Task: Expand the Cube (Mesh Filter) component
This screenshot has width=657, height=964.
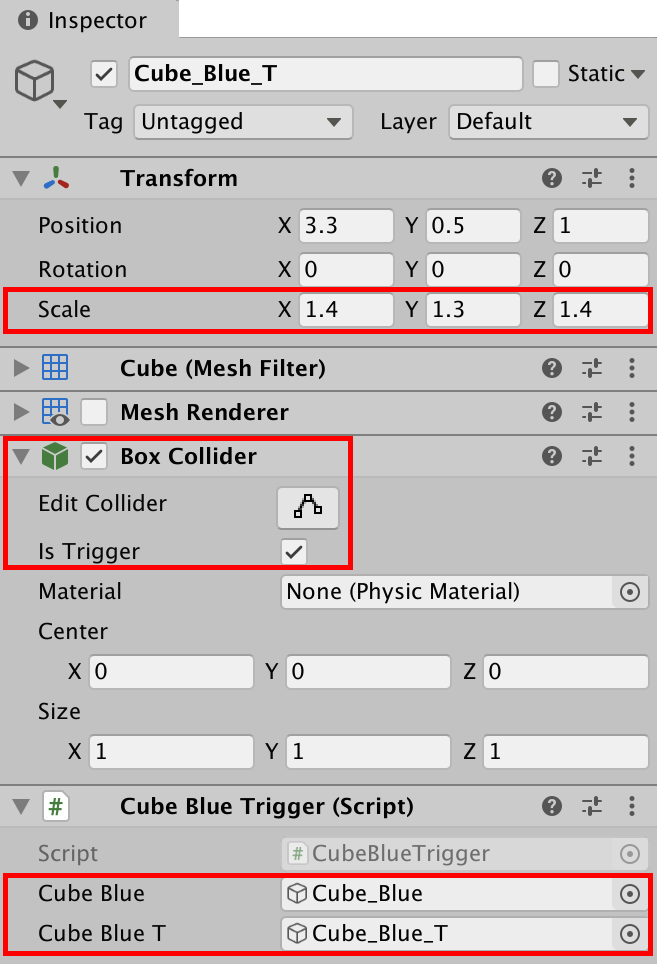Action: click(x=21, y=369)
